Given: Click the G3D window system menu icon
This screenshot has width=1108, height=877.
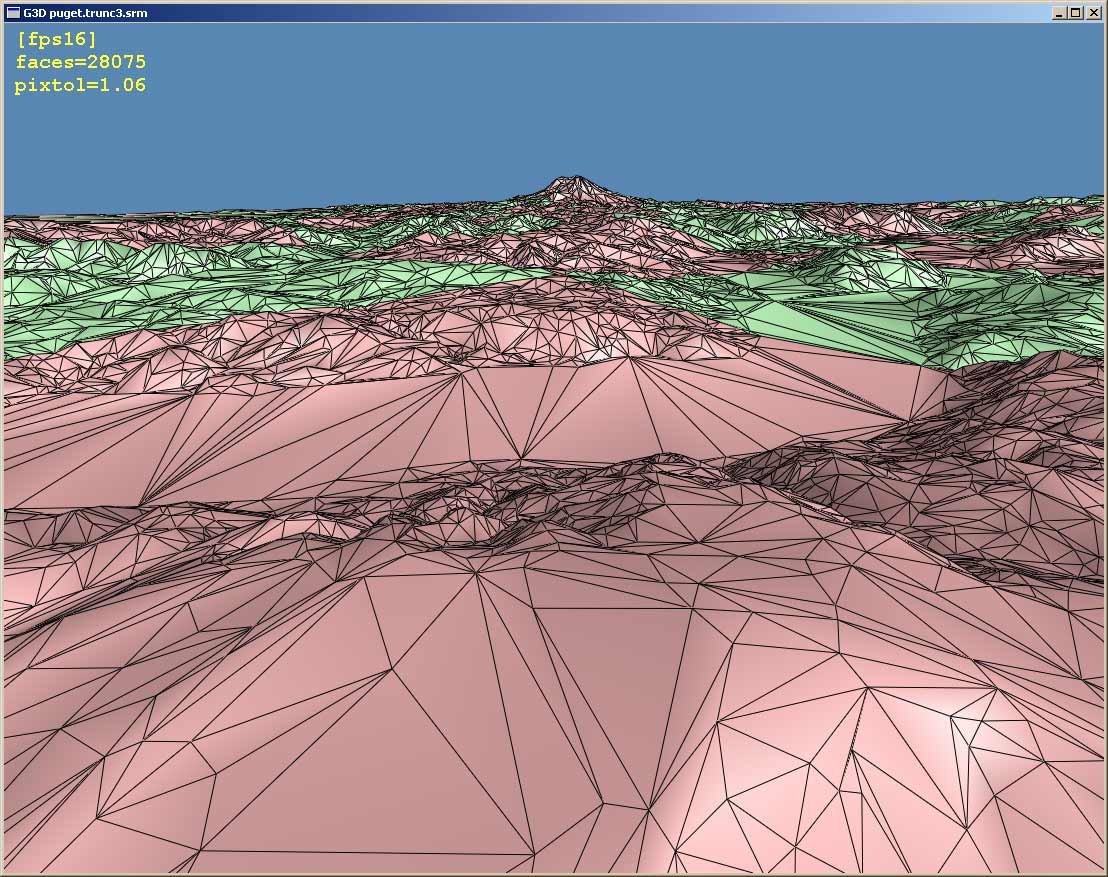Looking at the screenshot, I should [x=13, y=13].
